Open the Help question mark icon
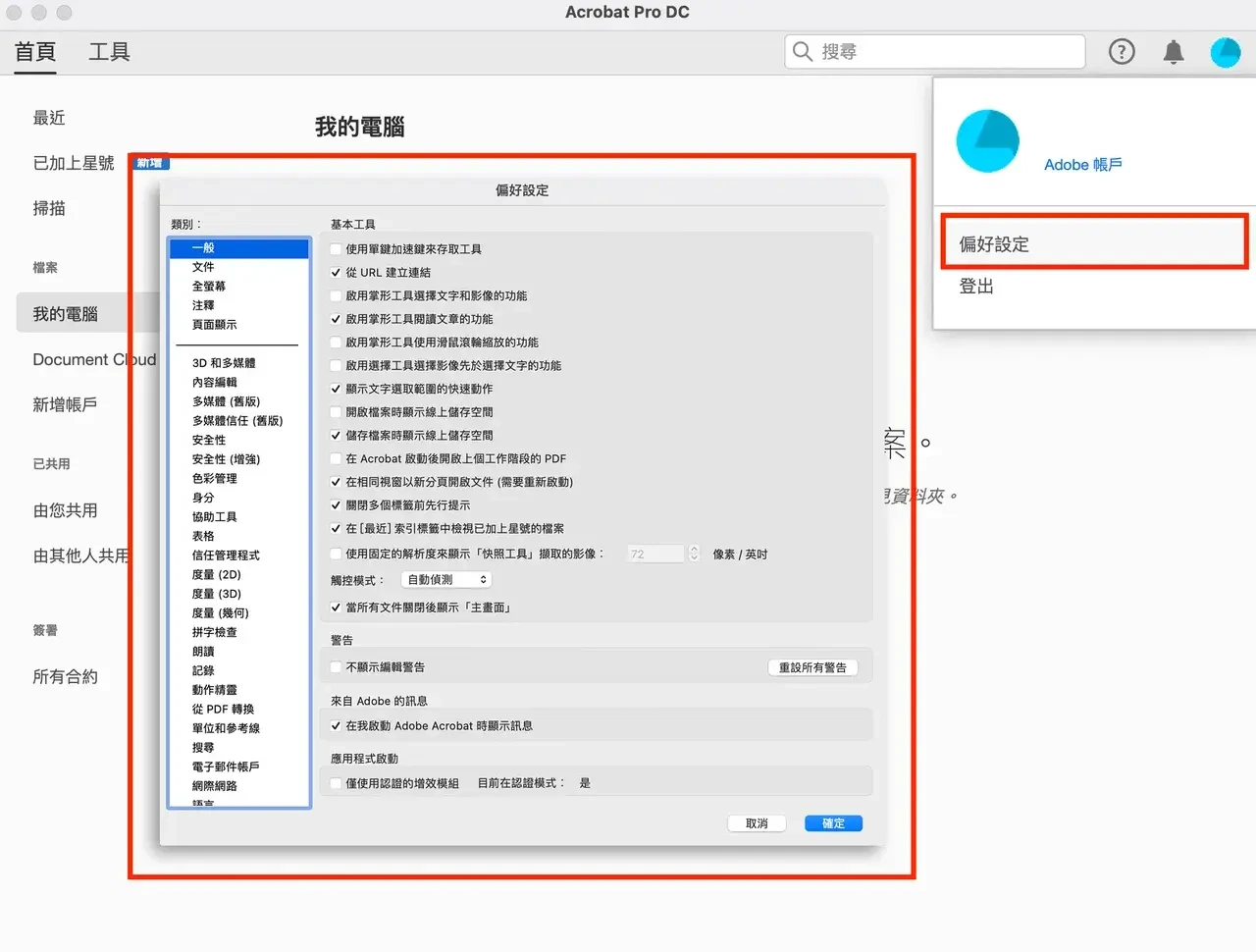 point(1122,52)
